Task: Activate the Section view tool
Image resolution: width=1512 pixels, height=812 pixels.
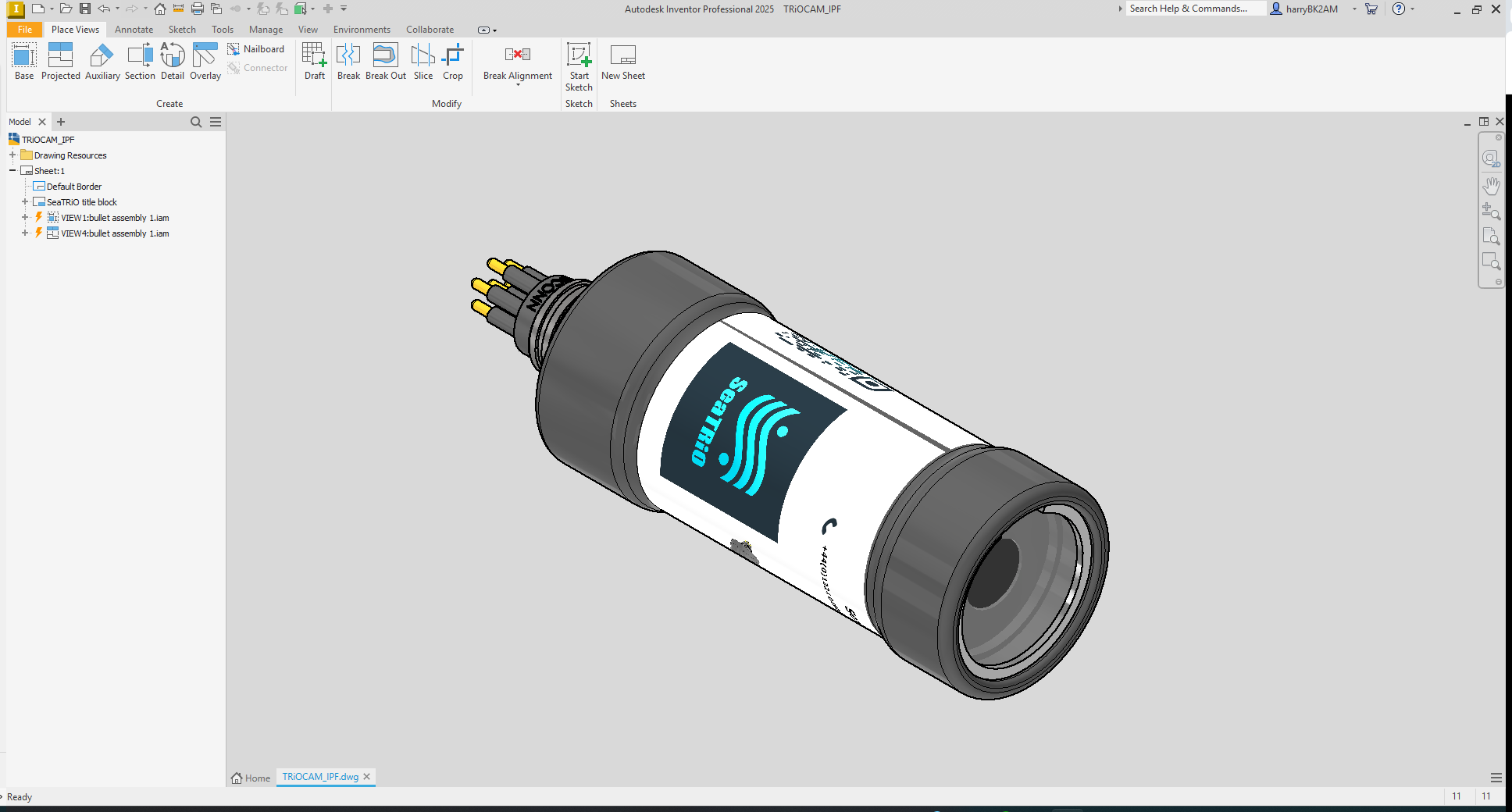Action: pyautogui.click(x=140, y=62)
